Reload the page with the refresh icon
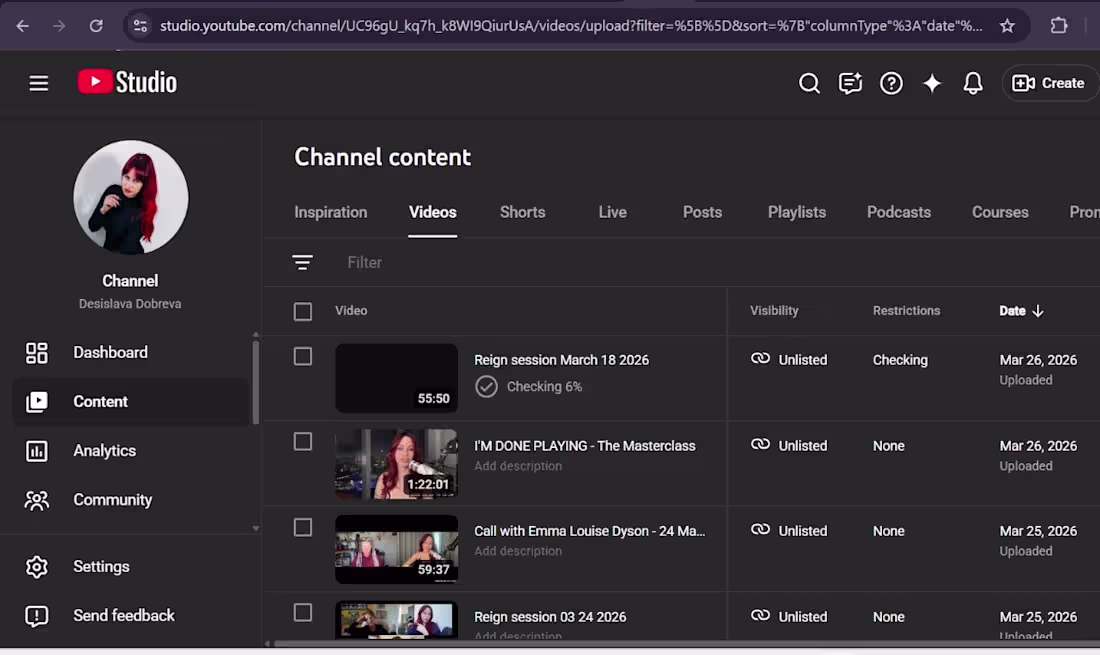 [96, 26]
